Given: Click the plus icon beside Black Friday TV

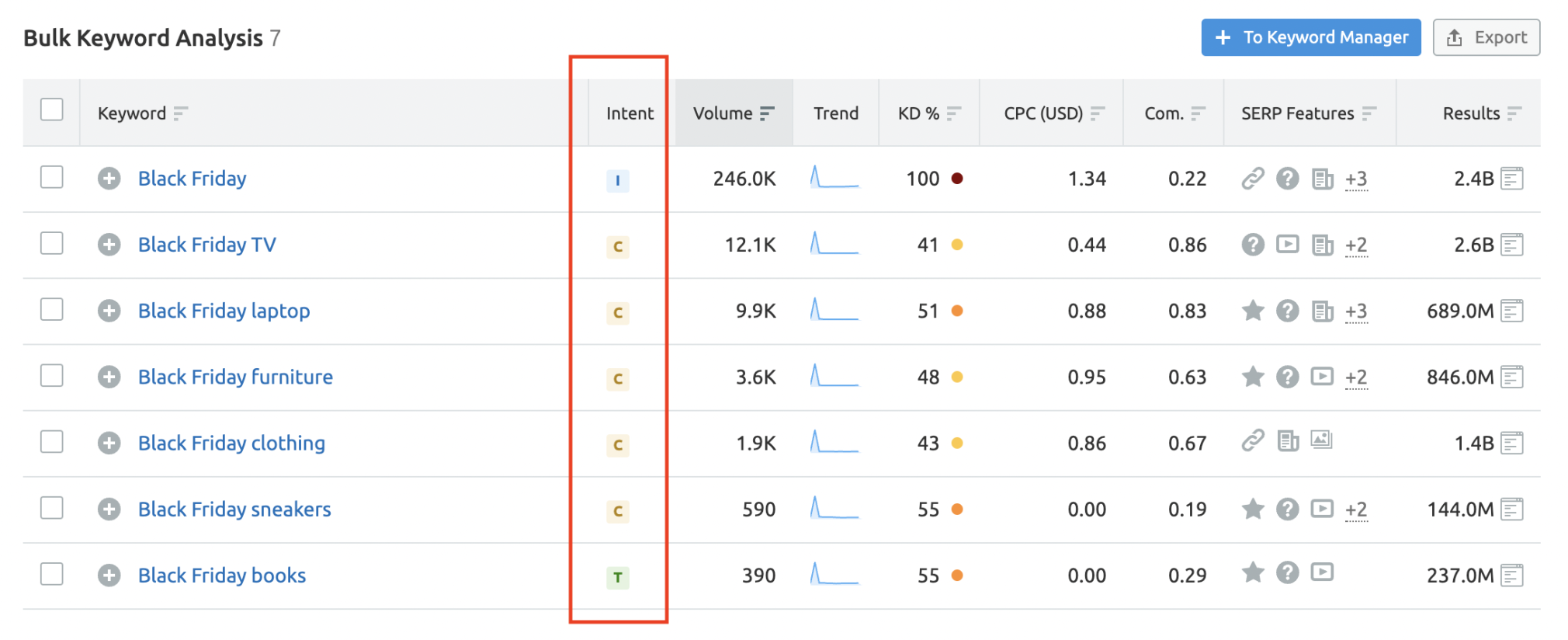Looking at the screenshot, I should 109,245.
